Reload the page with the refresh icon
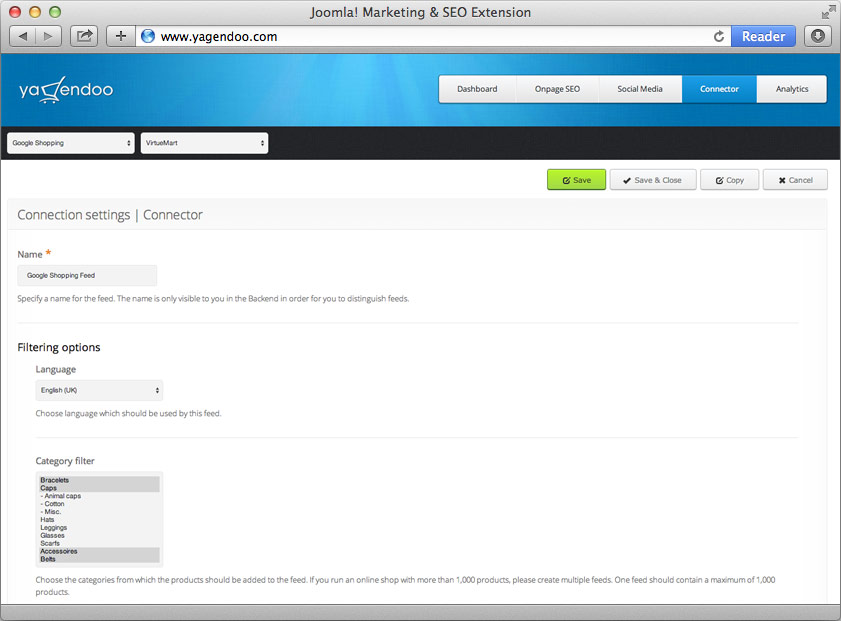Screen dimensions: 841x621 (x=719, y=36)
